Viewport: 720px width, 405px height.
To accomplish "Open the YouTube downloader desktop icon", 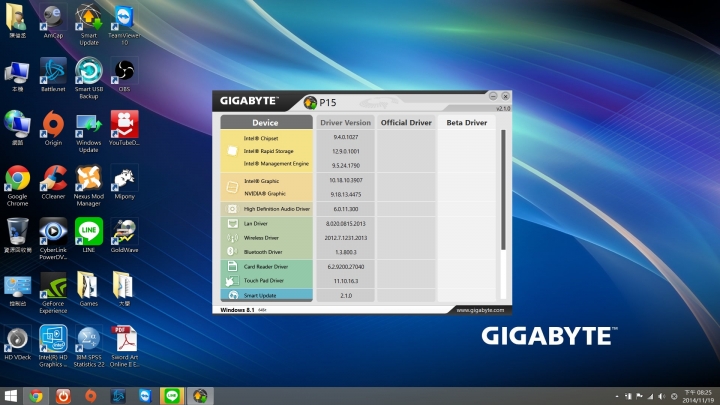I will point(124,129).
